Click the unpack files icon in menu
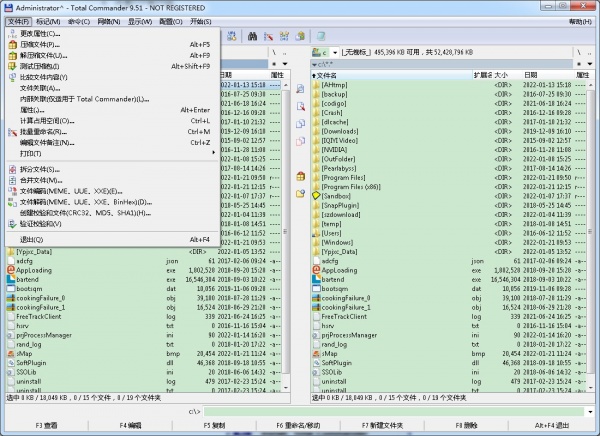This screenshot has height=436, width=600. (x=11, y=55)
